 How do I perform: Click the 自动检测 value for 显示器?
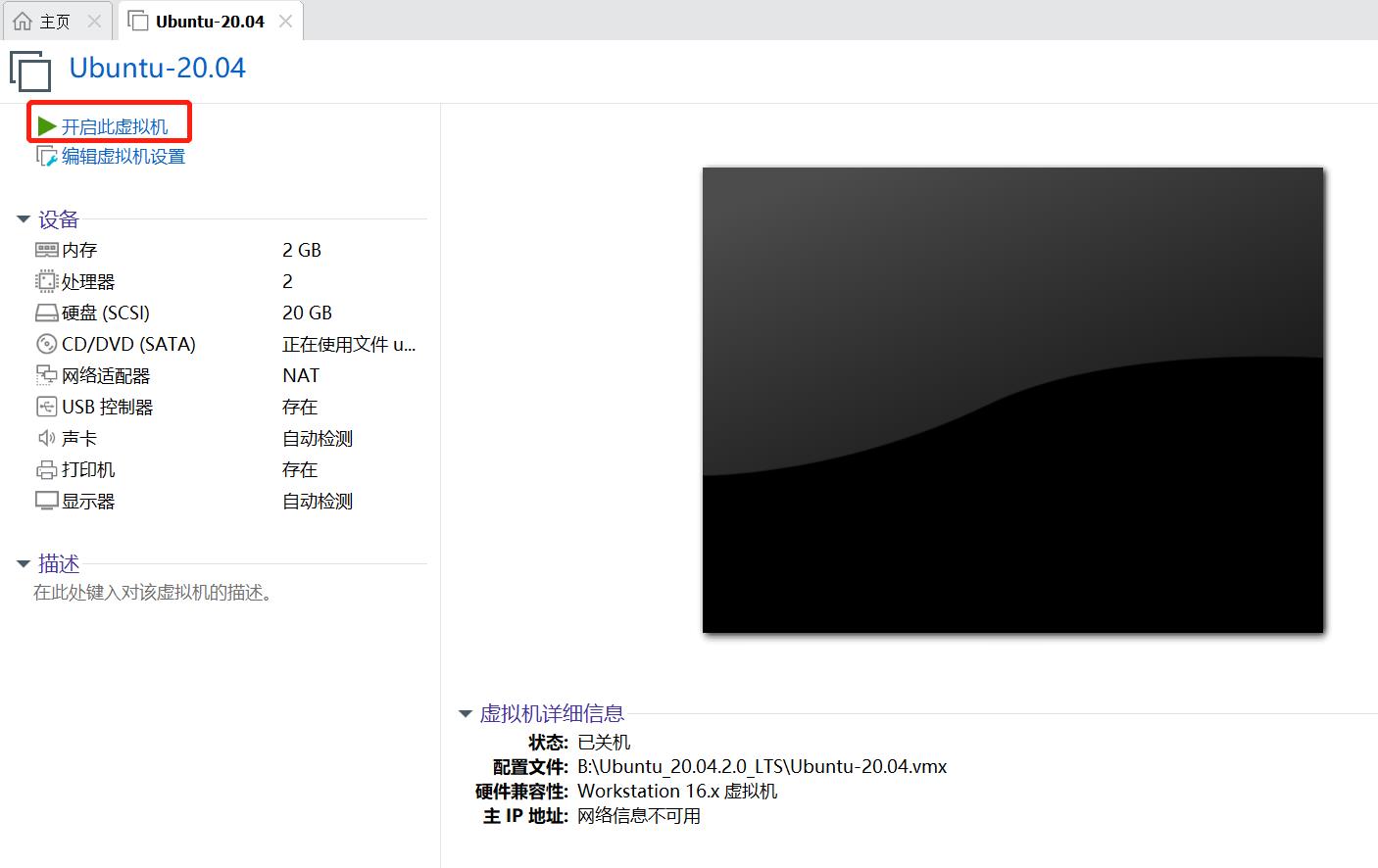coord(318,501)
